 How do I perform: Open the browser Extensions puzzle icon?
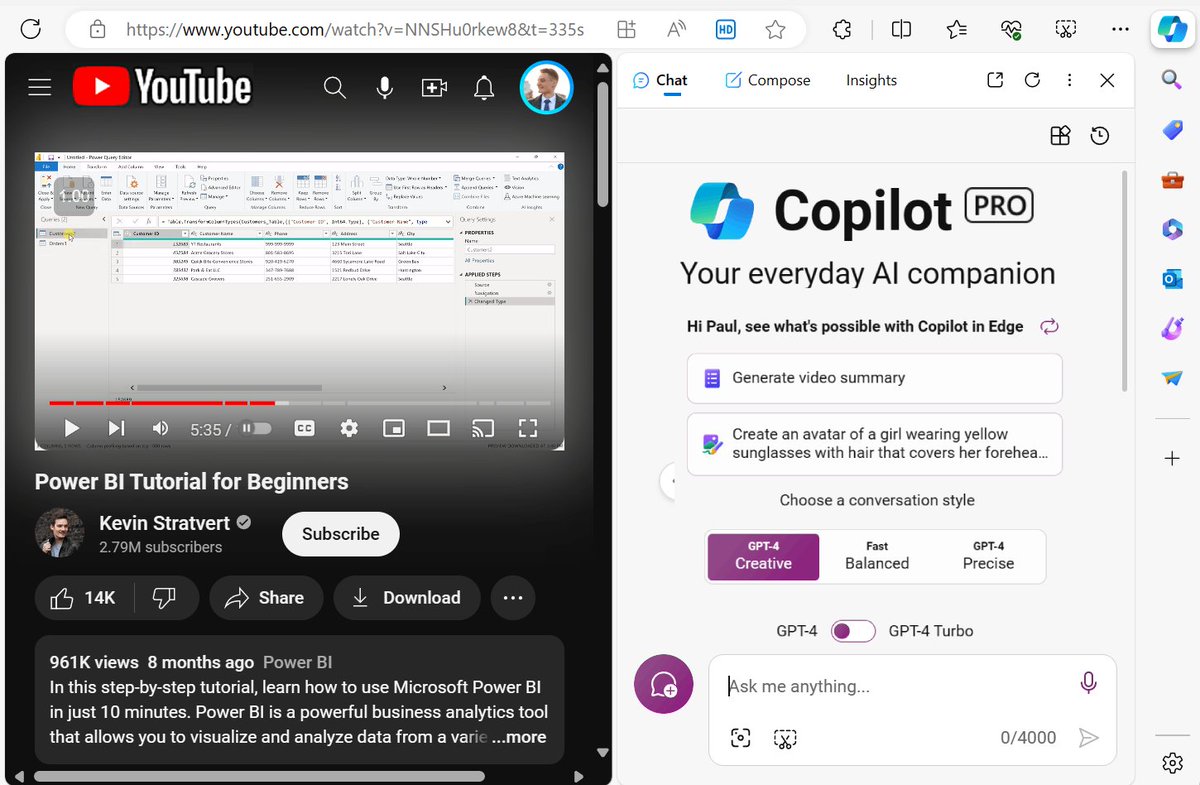coord(842,29)
